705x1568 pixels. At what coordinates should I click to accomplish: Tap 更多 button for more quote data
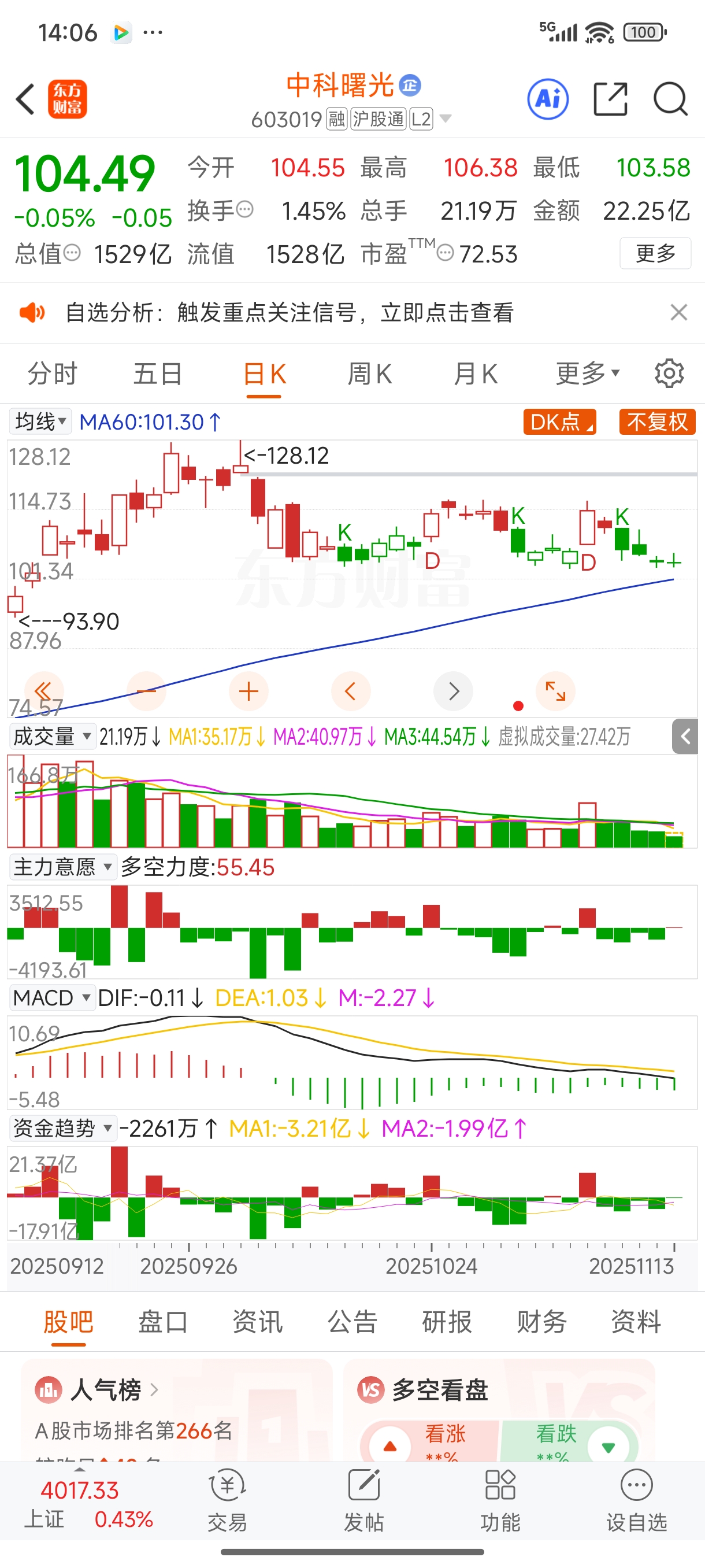(x=655, y=253)
